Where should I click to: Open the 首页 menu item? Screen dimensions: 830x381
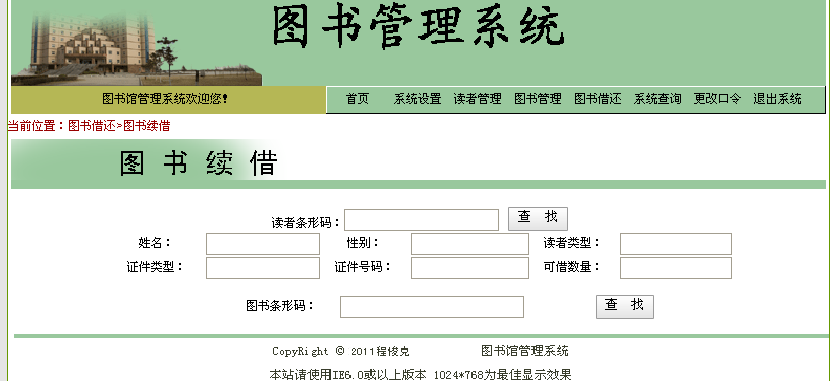[x=357, y=99]
